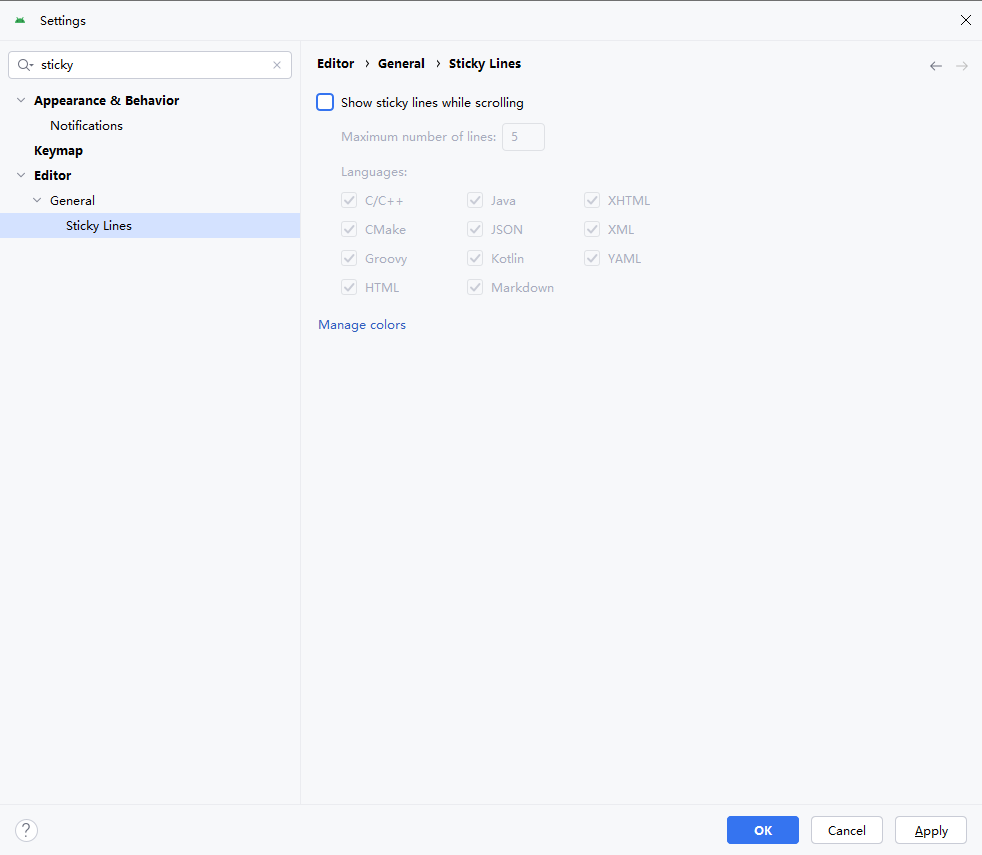Open the Manage colors link

362,324
